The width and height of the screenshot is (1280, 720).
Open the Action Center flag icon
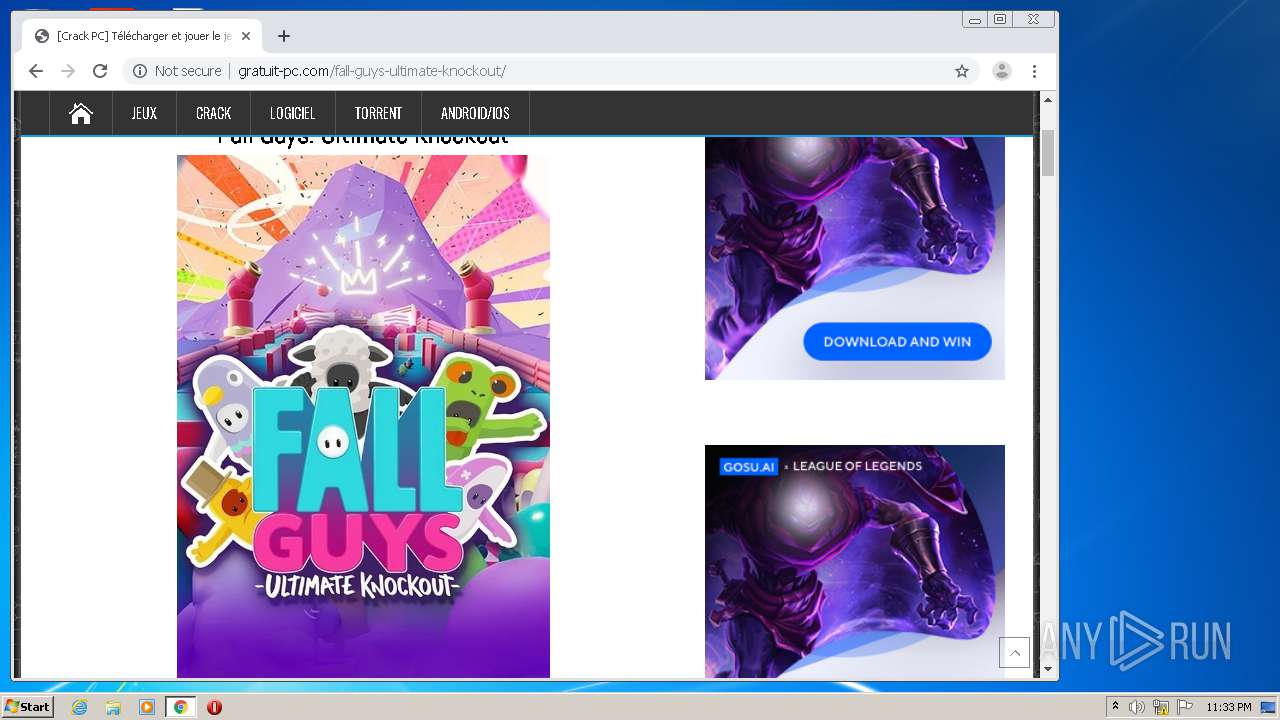click(1185, 707)
